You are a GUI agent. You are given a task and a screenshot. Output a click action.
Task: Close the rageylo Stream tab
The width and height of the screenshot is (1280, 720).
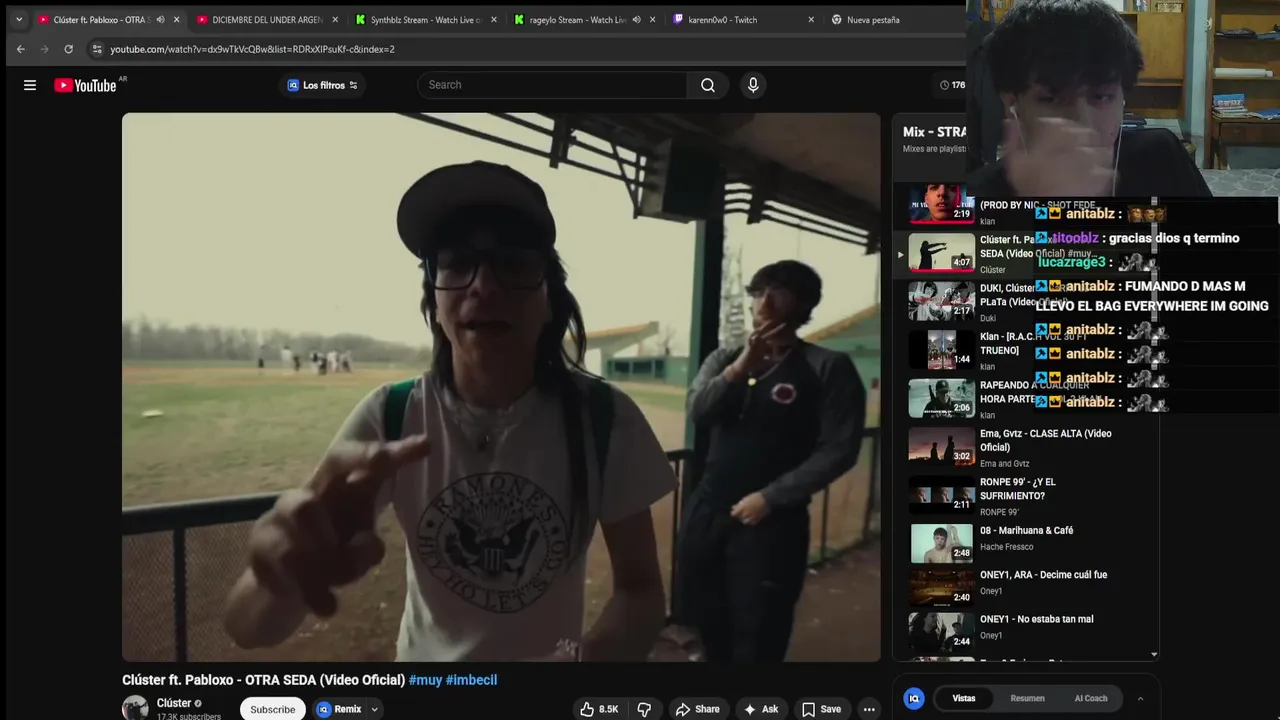click(653, 20)
